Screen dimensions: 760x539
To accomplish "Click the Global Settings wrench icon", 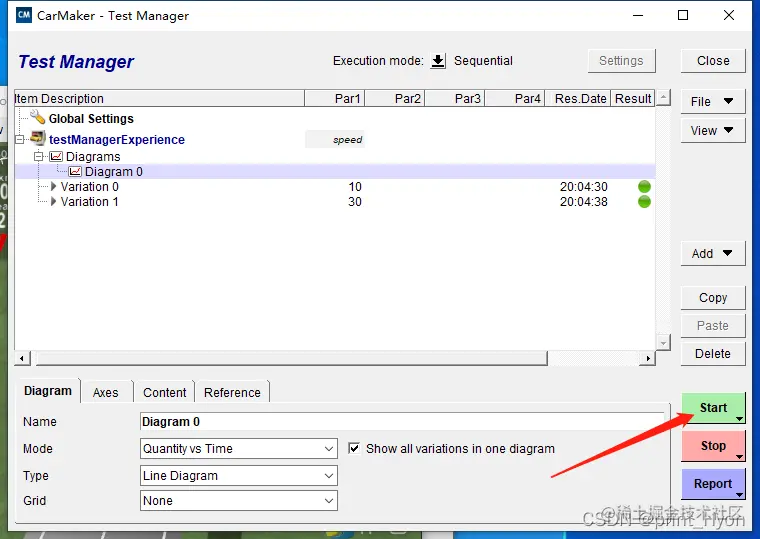I will [x=37, y=117].
